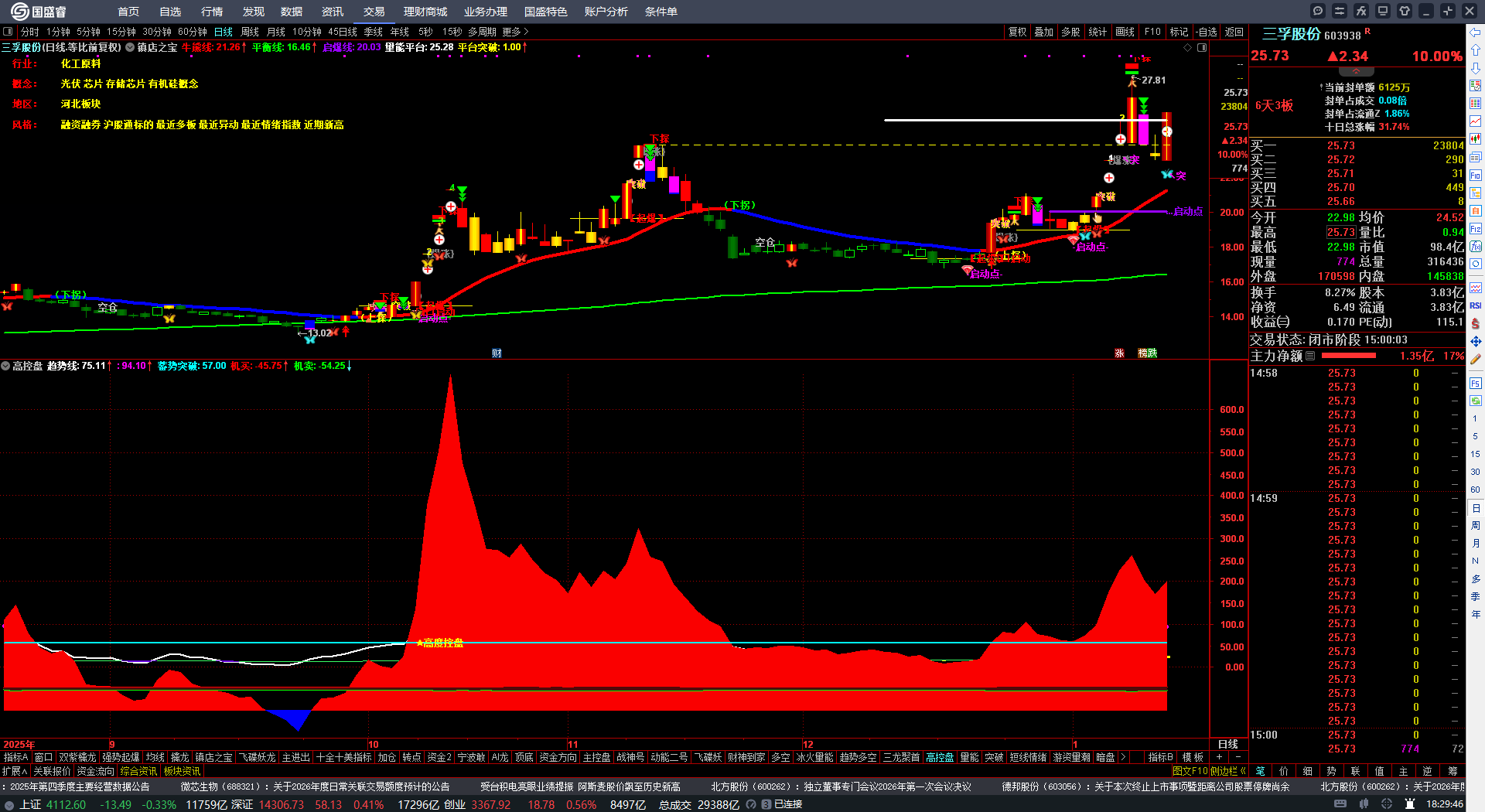Viewport: 1485px width, 812px height.
Task: Click the red 主力净额 progress bar
Action: tap(1349, 357)
